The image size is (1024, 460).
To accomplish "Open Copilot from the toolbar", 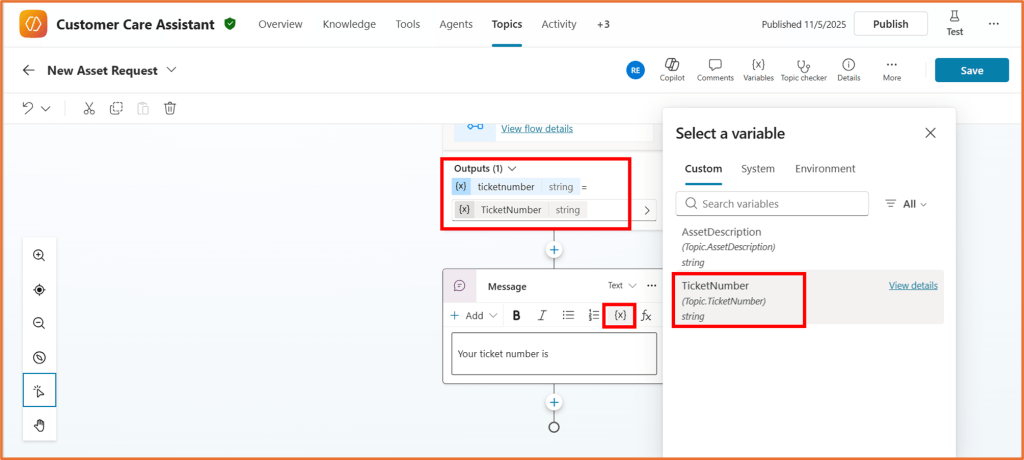I will tap(671, 70).
